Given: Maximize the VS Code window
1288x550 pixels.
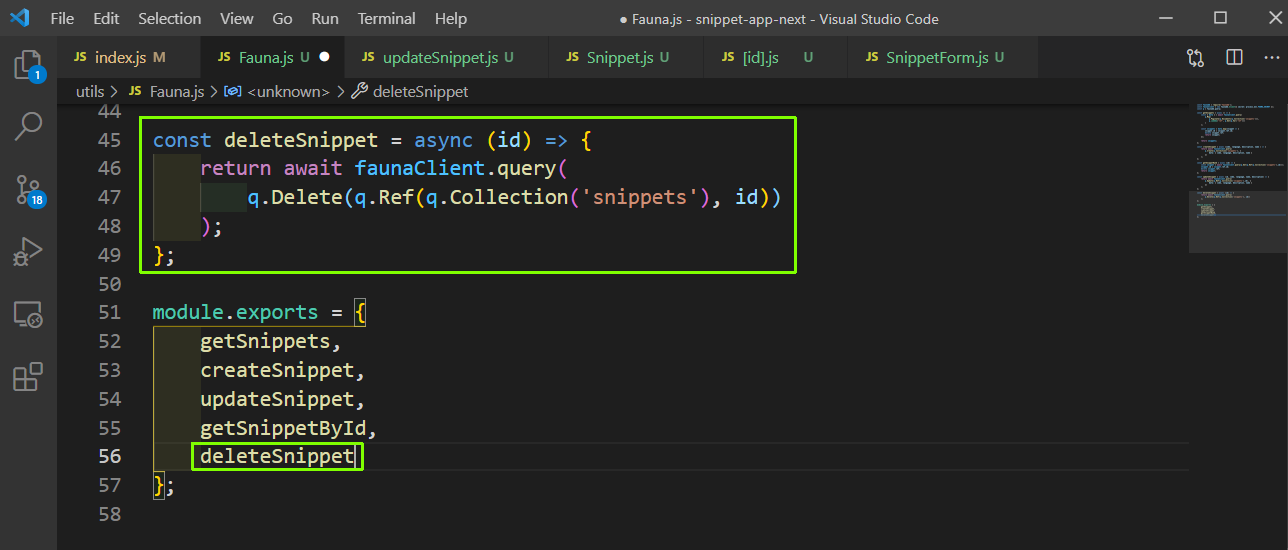Looking at the screenshot, I should point(1220,18).
